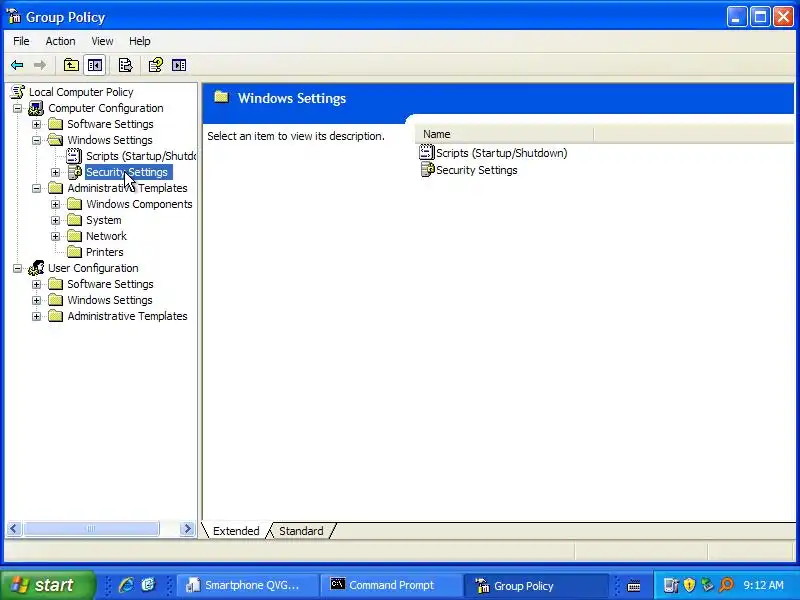This screenshot has height=600, width=800.
Task: Click the Up one level toolbar icon
Action: tap(71, 65)
